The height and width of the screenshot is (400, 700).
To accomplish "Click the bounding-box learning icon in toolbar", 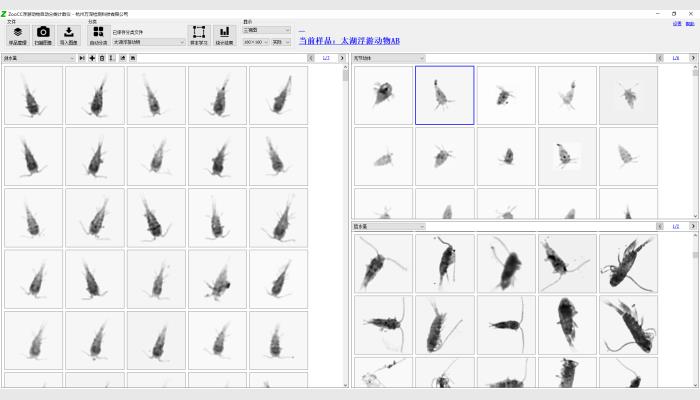I will (x=198, y=36).
